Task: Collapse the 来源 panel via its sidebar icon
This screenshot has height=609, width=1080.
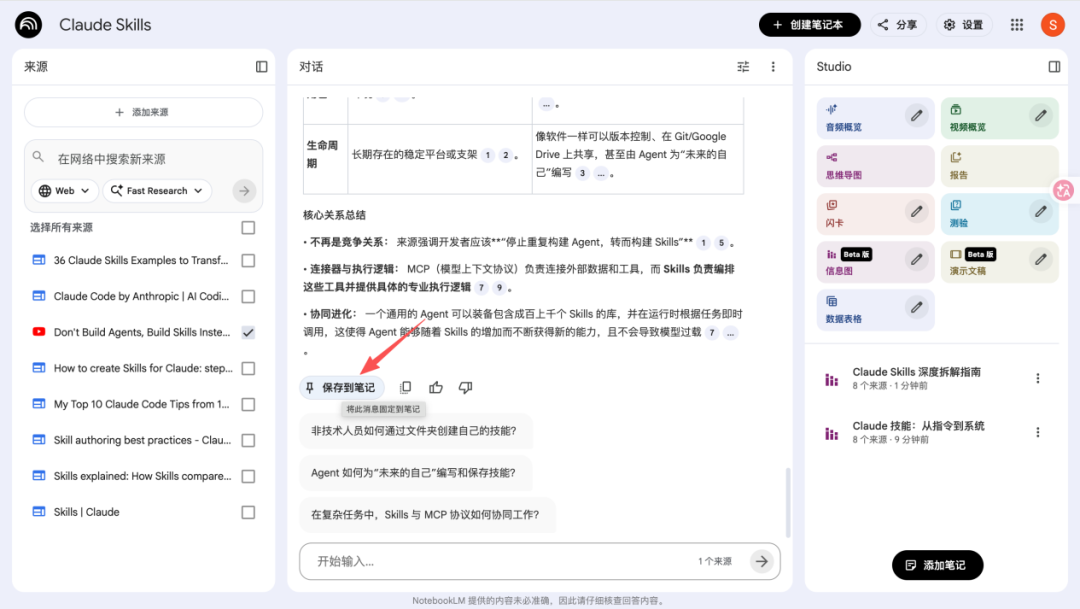Action: (262, 67)
